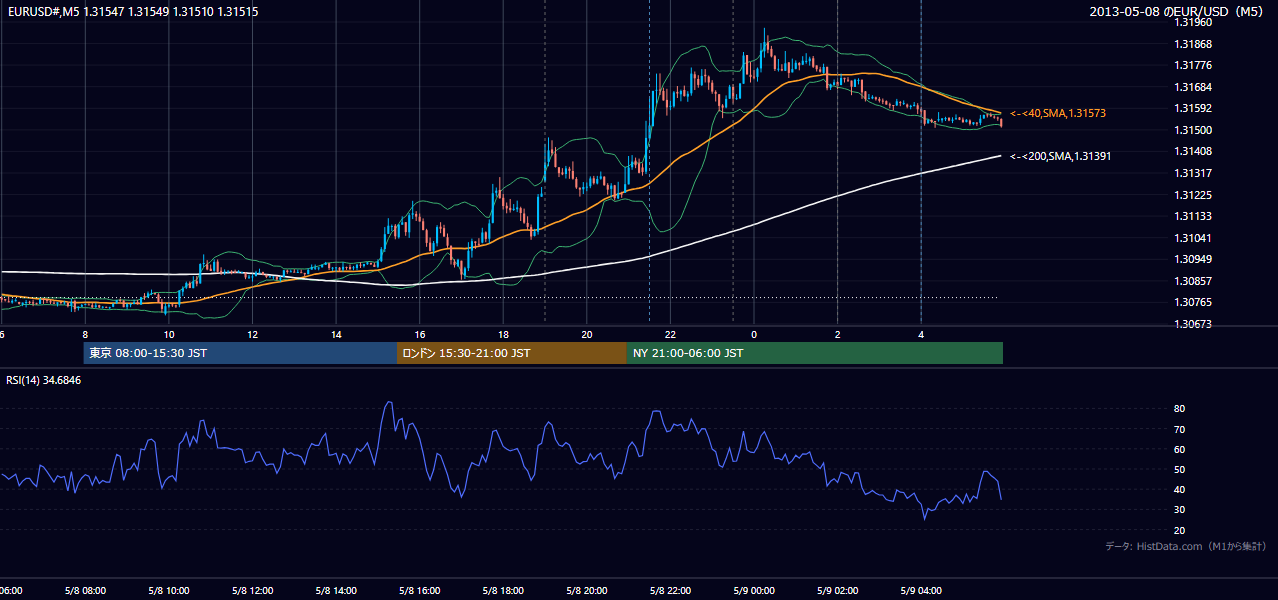This screenshot has width=1278, height=600.
Task: Click the 5/9 00:00 time axis label
Action: pyautogui.click(x=753, y=591)
